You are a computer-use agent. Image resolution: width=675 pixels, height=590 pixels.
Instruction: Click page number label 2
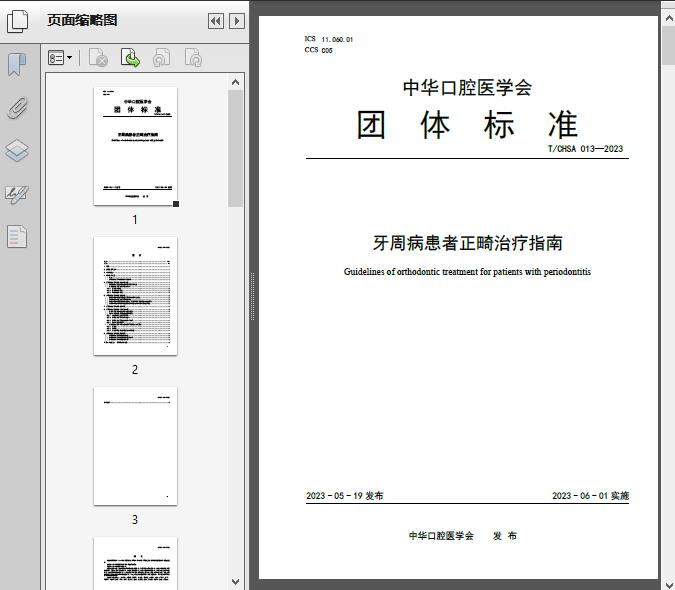pyautogui.click(x=135, y=370)
